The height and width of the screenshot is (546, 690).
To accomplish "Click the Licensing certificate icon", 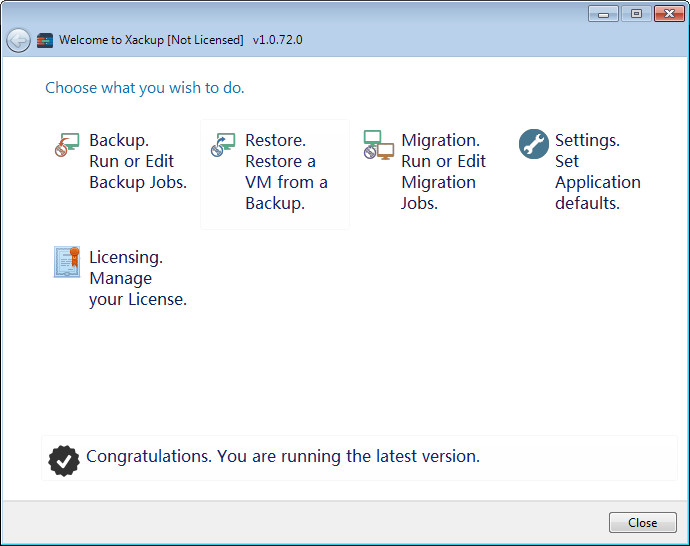I will 66,262.
